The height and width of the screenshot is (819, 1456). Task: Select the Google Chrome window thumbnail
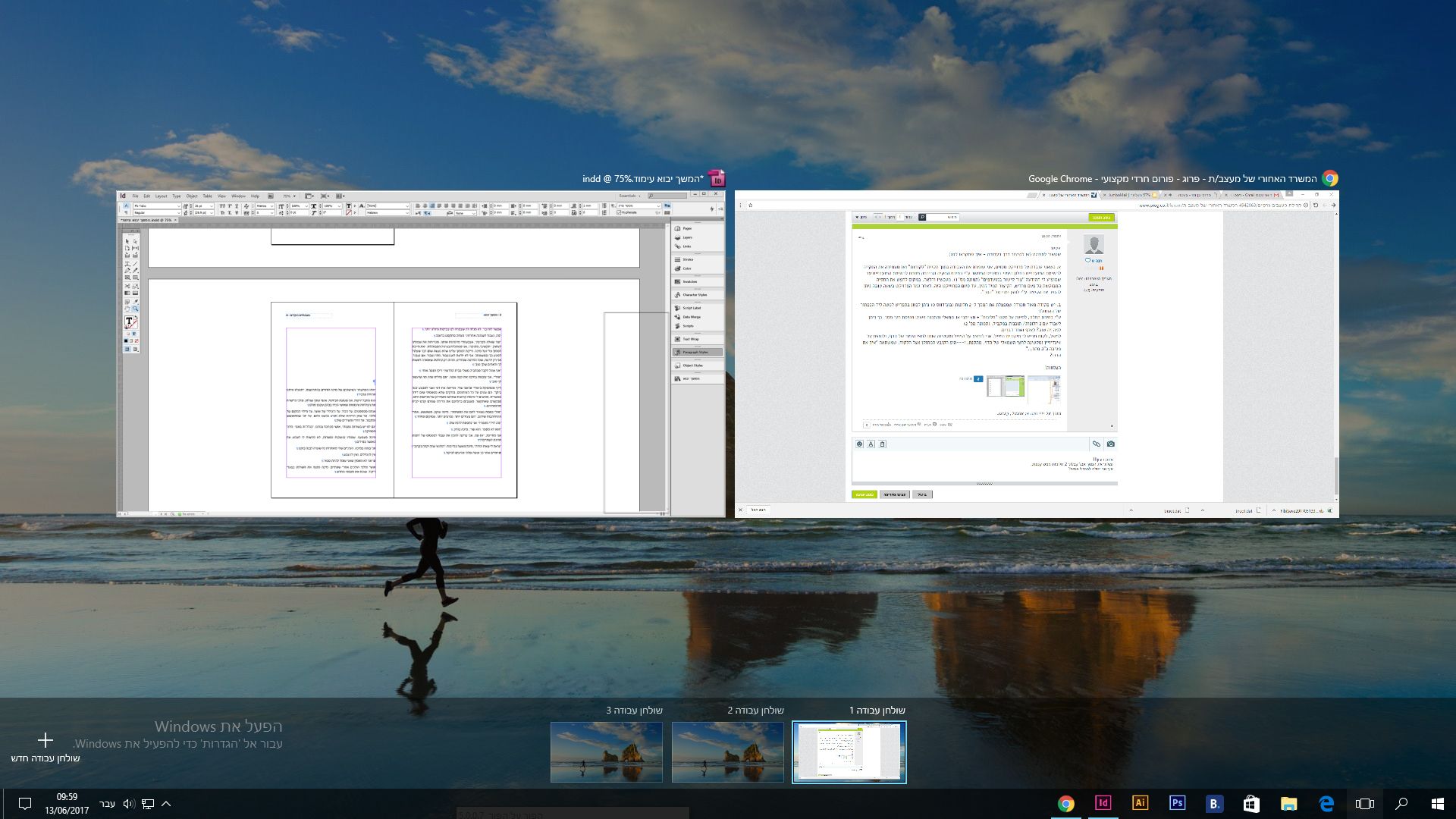[x=1036, y=353]
